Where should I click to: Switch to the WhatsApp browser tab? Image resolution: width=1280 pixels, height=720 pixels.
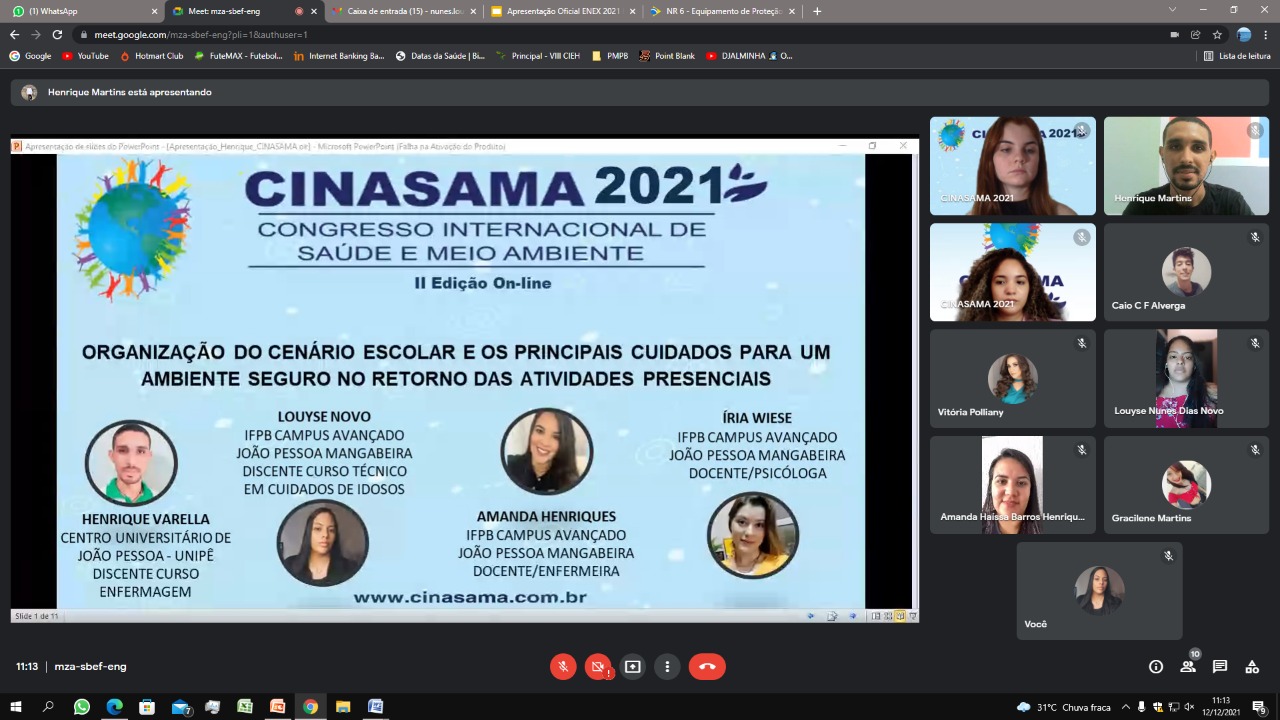(x=80, y=11)
